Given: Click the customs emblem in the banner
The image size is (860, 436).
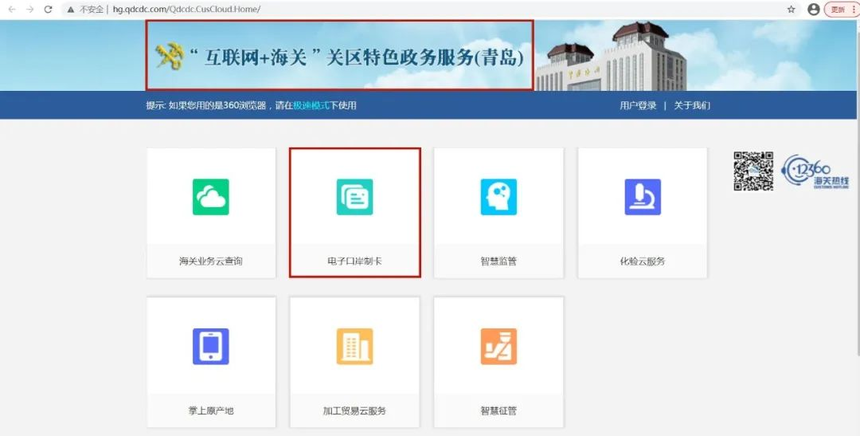Looking at the screenshot, I should click(166, 56).
